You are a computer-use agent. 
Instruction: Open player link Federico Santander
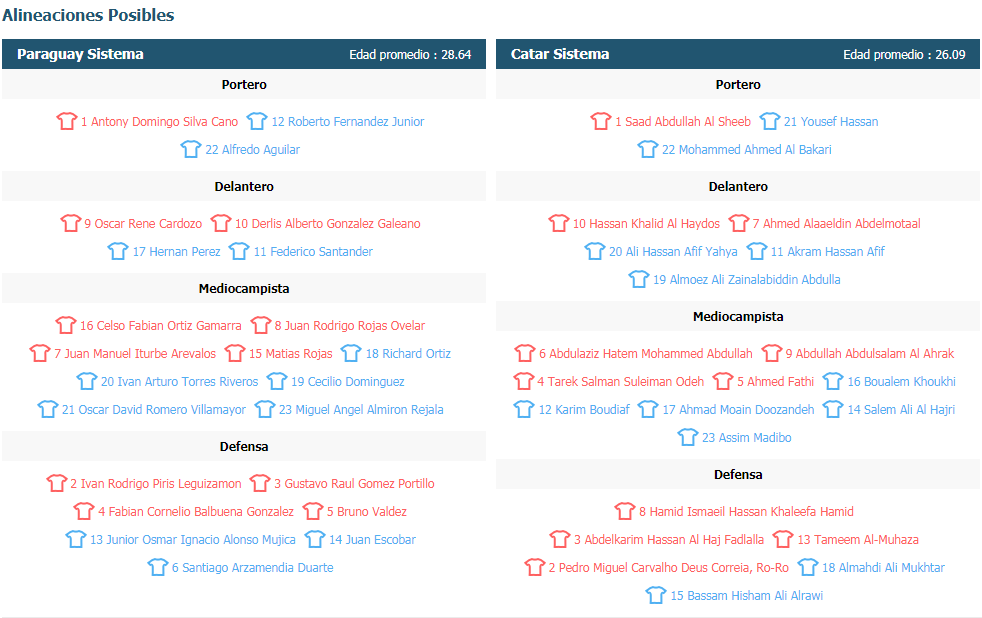[313, 252]
